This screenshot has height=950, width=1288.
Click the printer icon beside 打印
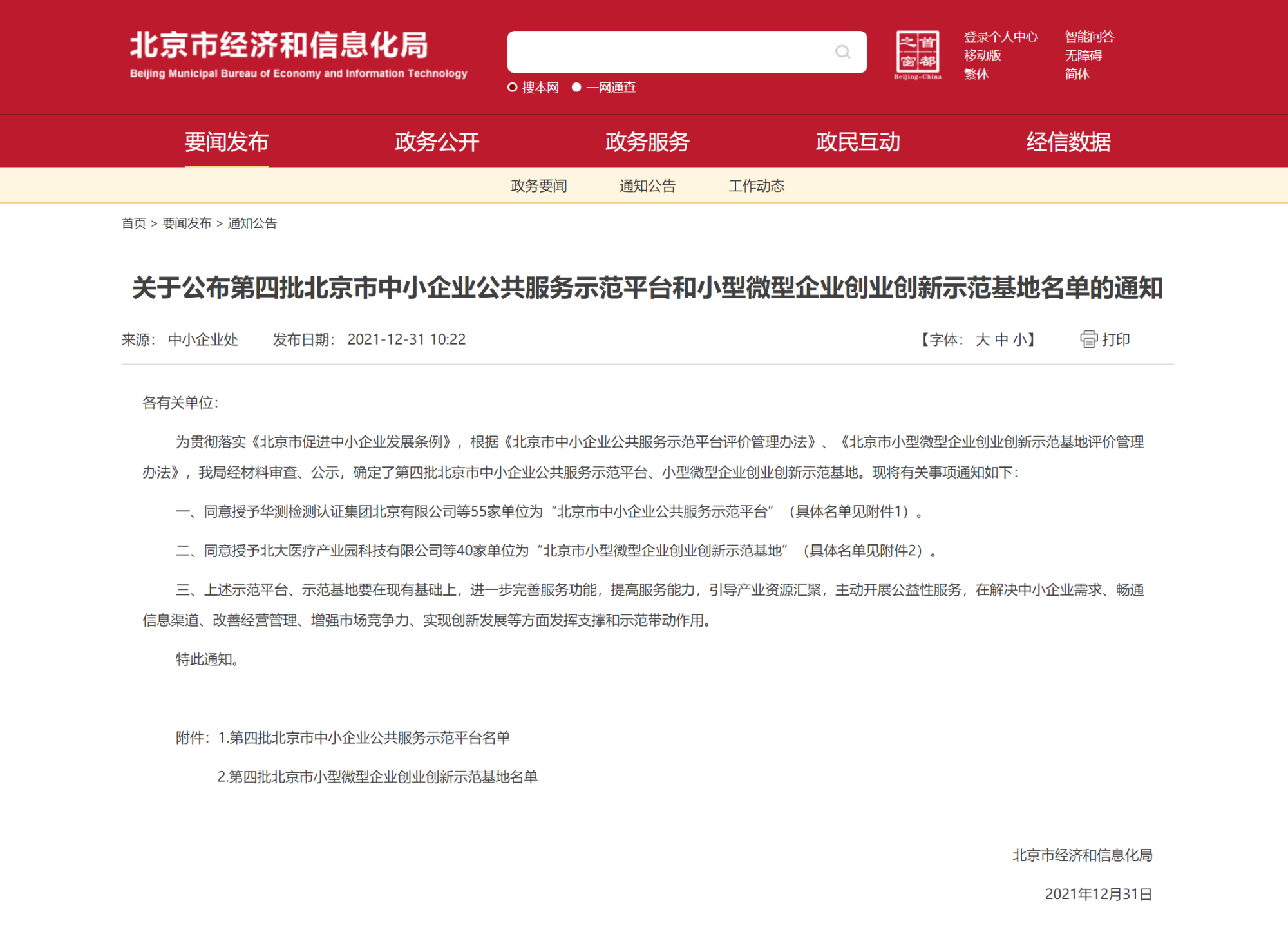tap(1088, 339)
